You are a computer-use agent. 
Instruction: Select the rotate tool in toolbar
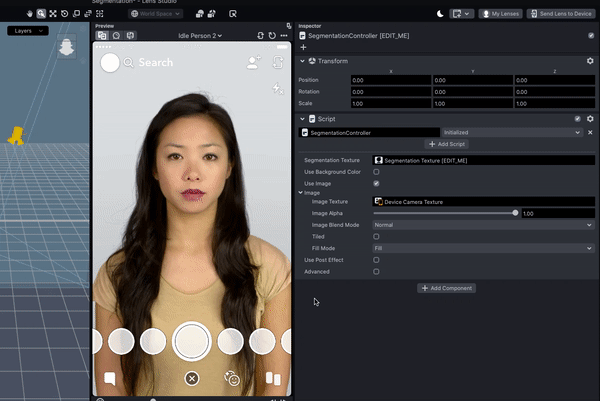65,14
